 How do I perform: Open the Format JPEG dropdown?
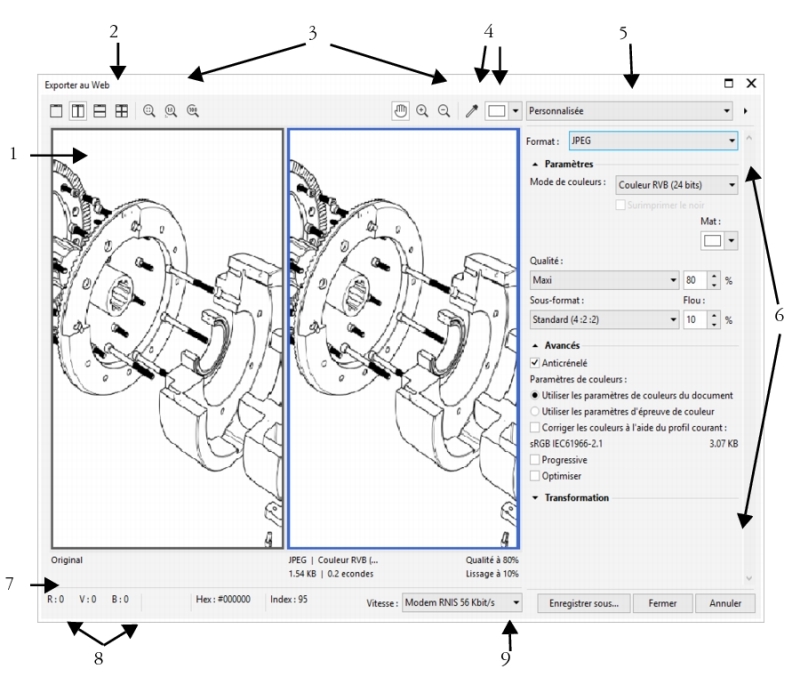click(654, 141)
